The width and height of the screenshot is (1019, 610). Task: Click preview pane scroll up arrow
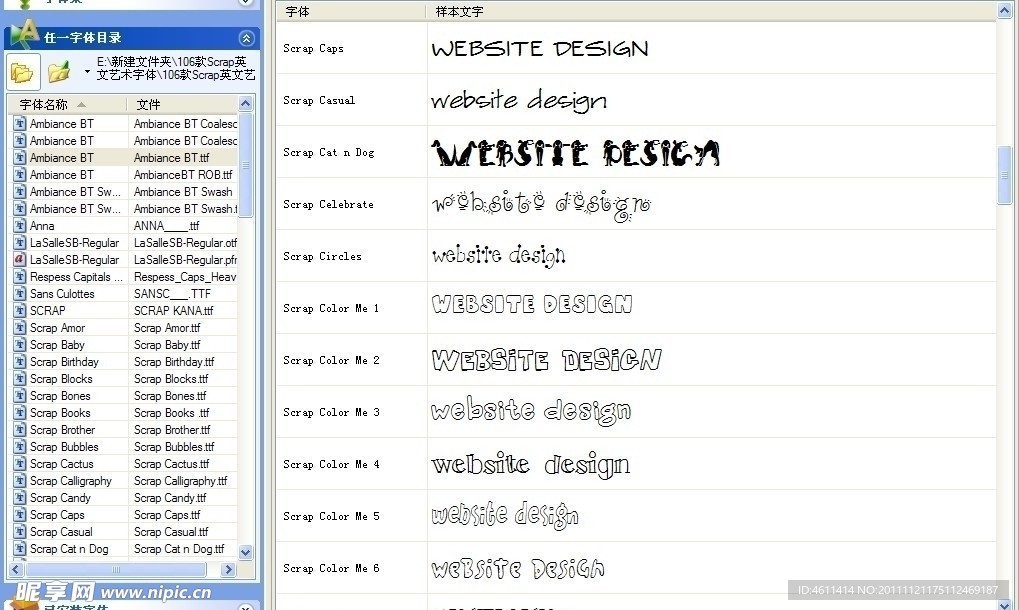coord(1005,10)
